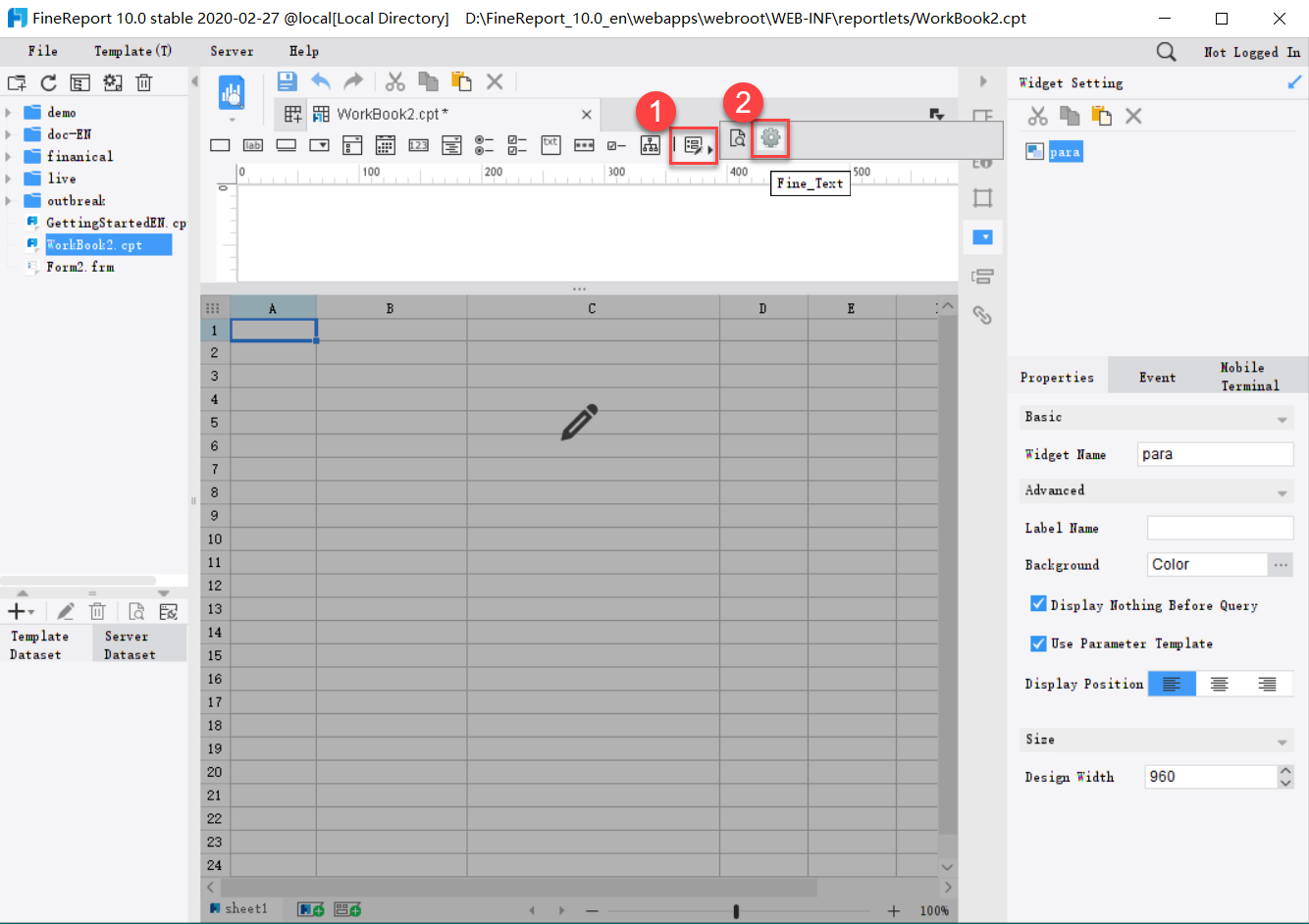Select the DateTime widget tool
Viewport: 1309px width, 924px height.
point(385,144)
